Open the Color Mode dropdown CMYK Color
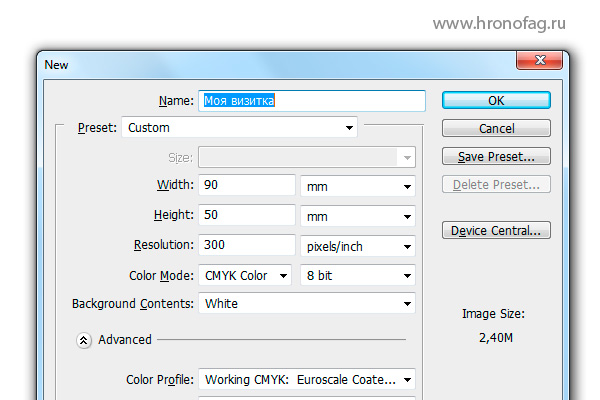The height and width of the screenshot is (400, 600). 245,275
